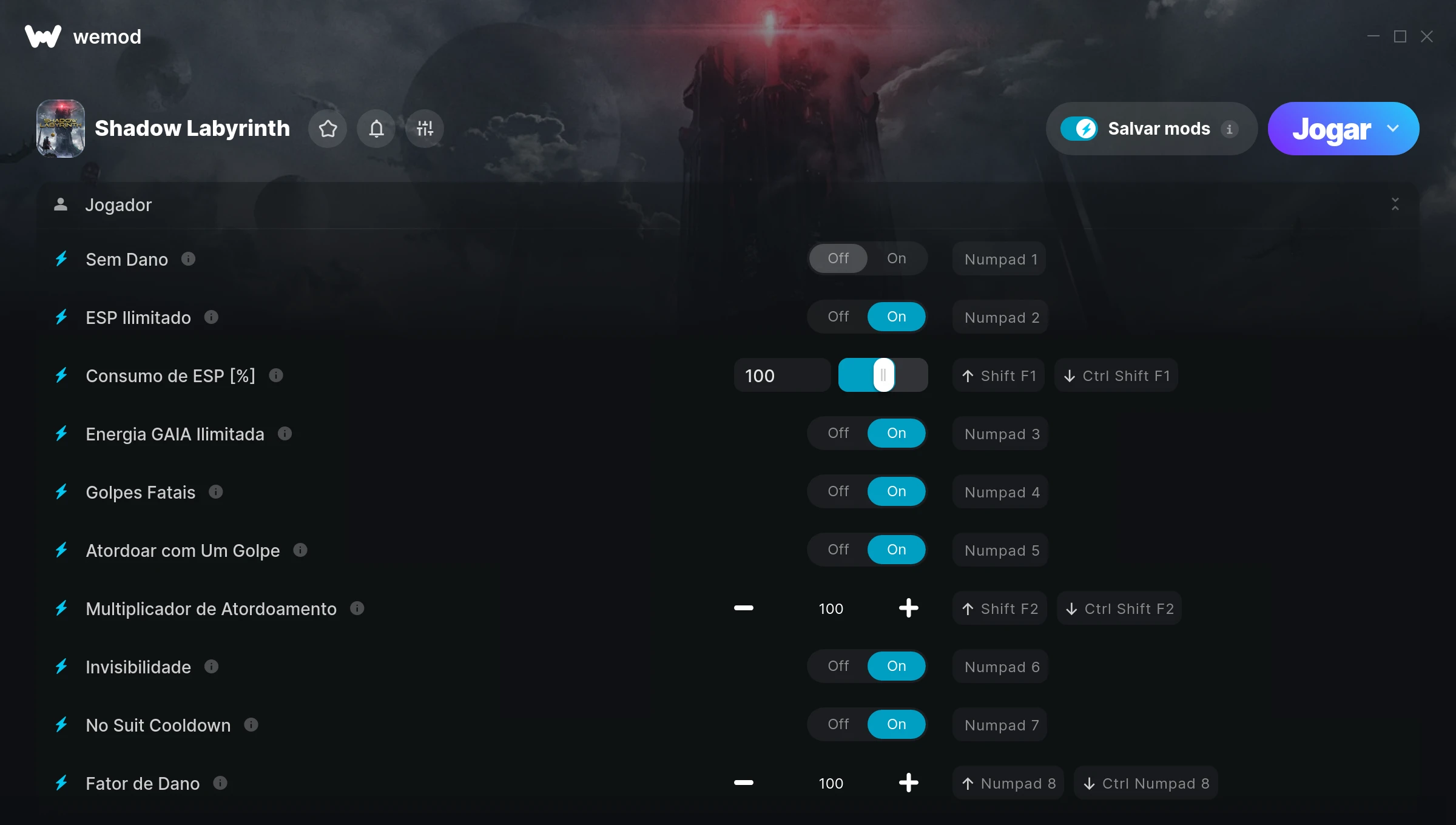Click the info icon next to Sem Dano
This screenshot has height=825, width=1456.
[189, 259]
